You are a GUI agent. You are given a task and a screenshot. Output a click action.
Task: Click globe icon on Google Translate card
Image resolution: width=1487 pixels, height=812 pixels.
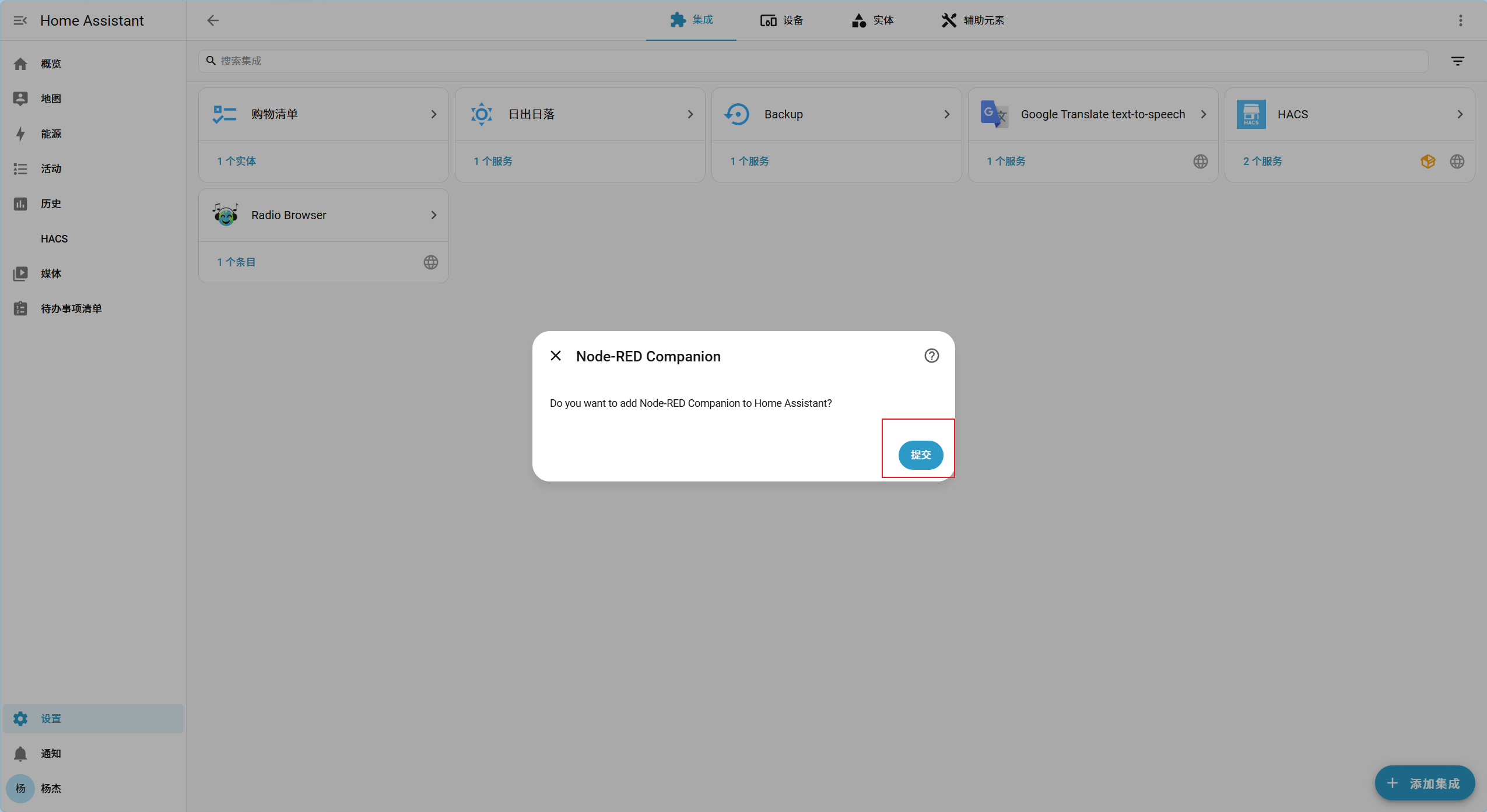pyautogui.click(x=1200, y=161)
